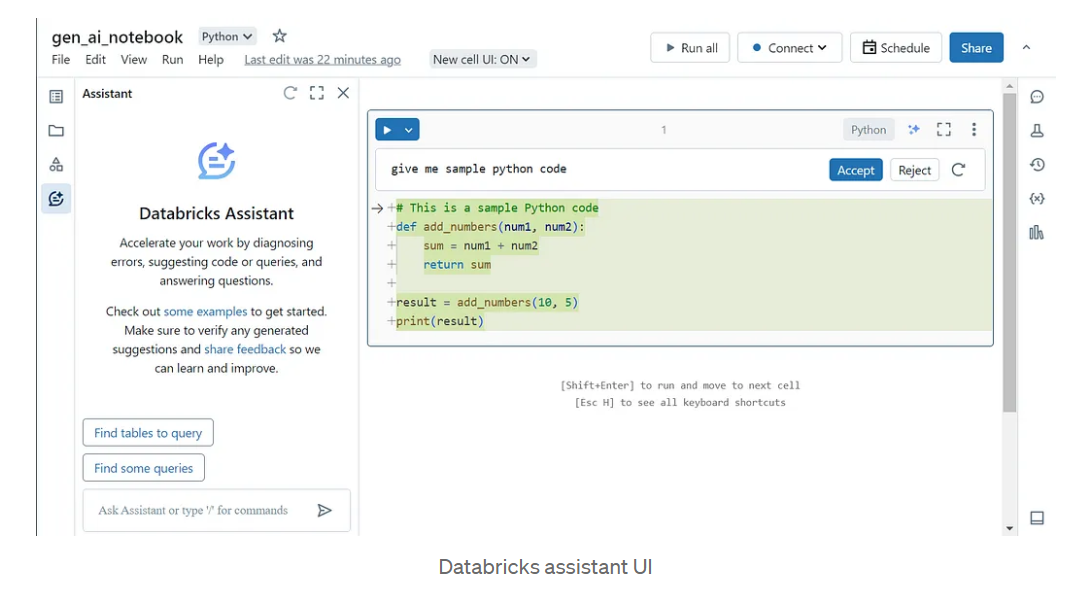Expand the run cell options arrow
The width and height of the screenshot is (1073, 611).
point(409,130)
